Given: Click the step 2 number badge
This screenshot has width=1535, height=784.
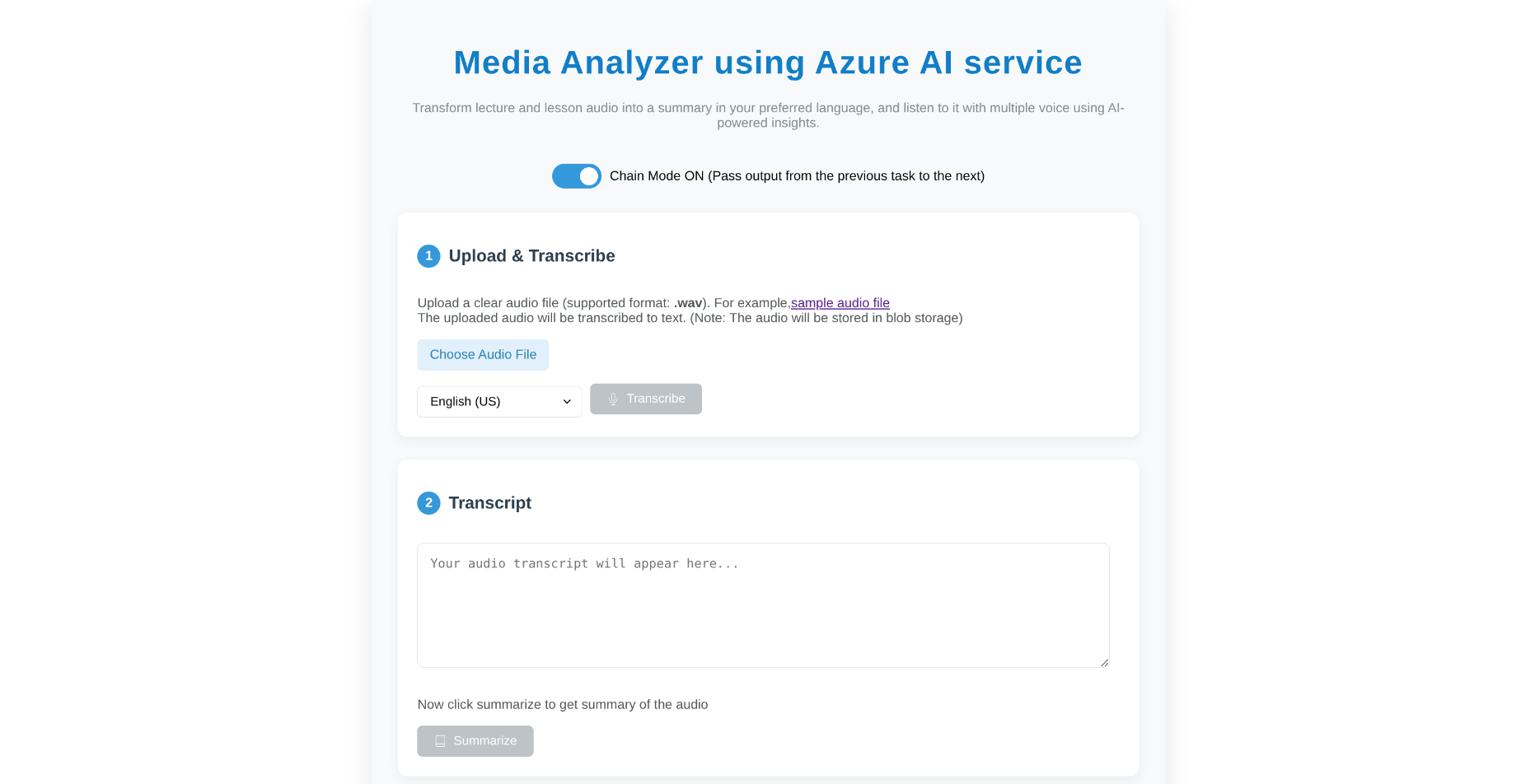Looking at the screenshot, I should pyautogui.click(x=428, y=503).
